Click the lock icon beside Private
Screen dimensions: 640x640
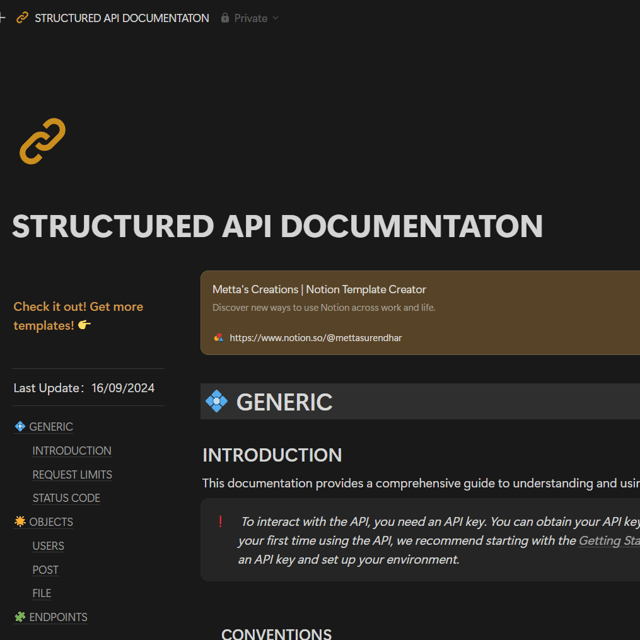pyautogui.click(x=225, y=18)
